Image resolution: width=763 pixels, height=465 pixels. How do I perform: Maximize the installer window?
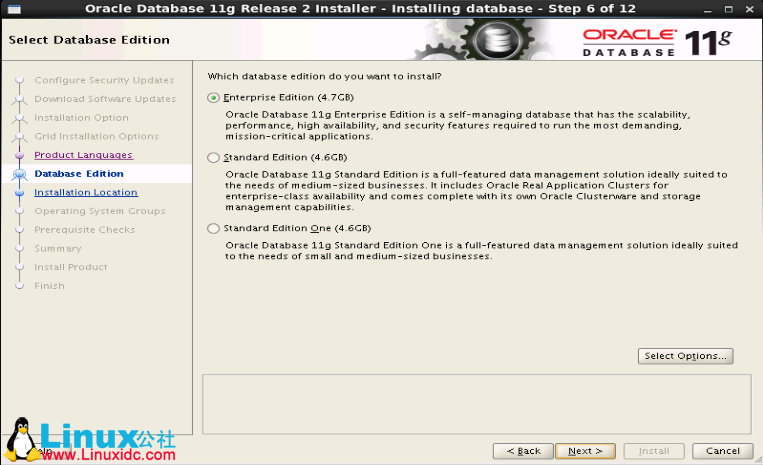(x=728, y=9)
